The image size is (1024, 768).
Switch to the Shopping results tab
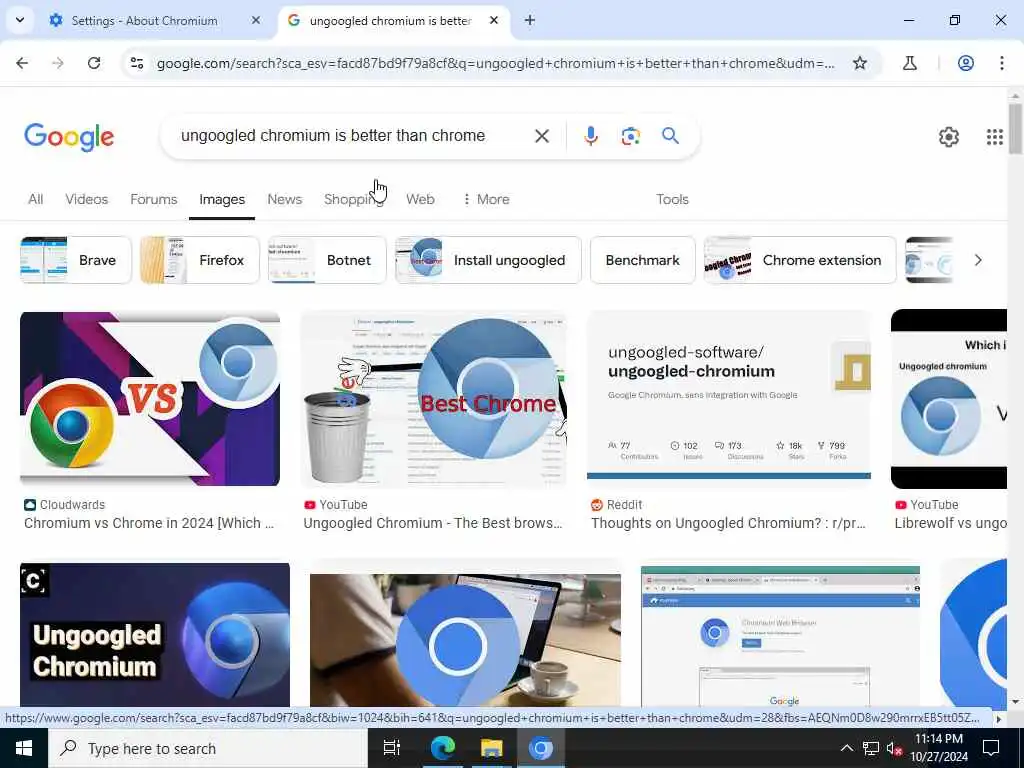tap(354, 199)
